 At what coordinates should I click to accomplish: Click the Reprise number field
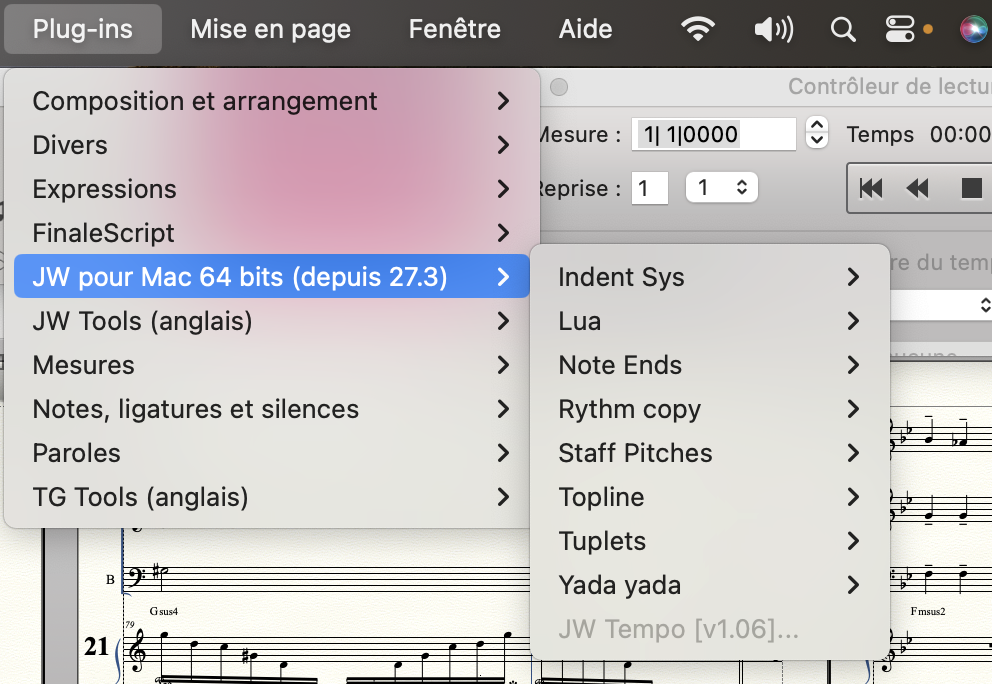[650, 188]
